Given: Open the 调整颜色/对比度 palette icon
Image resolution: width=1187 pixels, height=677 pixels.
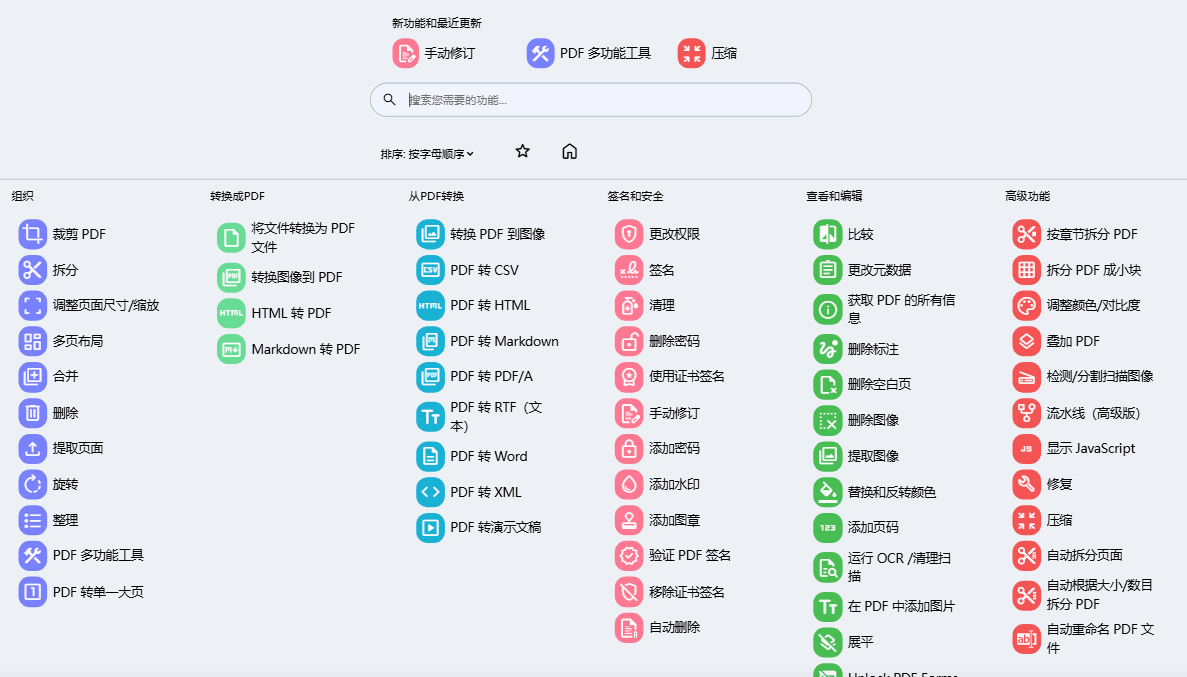Looking at the screenshot, I should (1027, 305).
